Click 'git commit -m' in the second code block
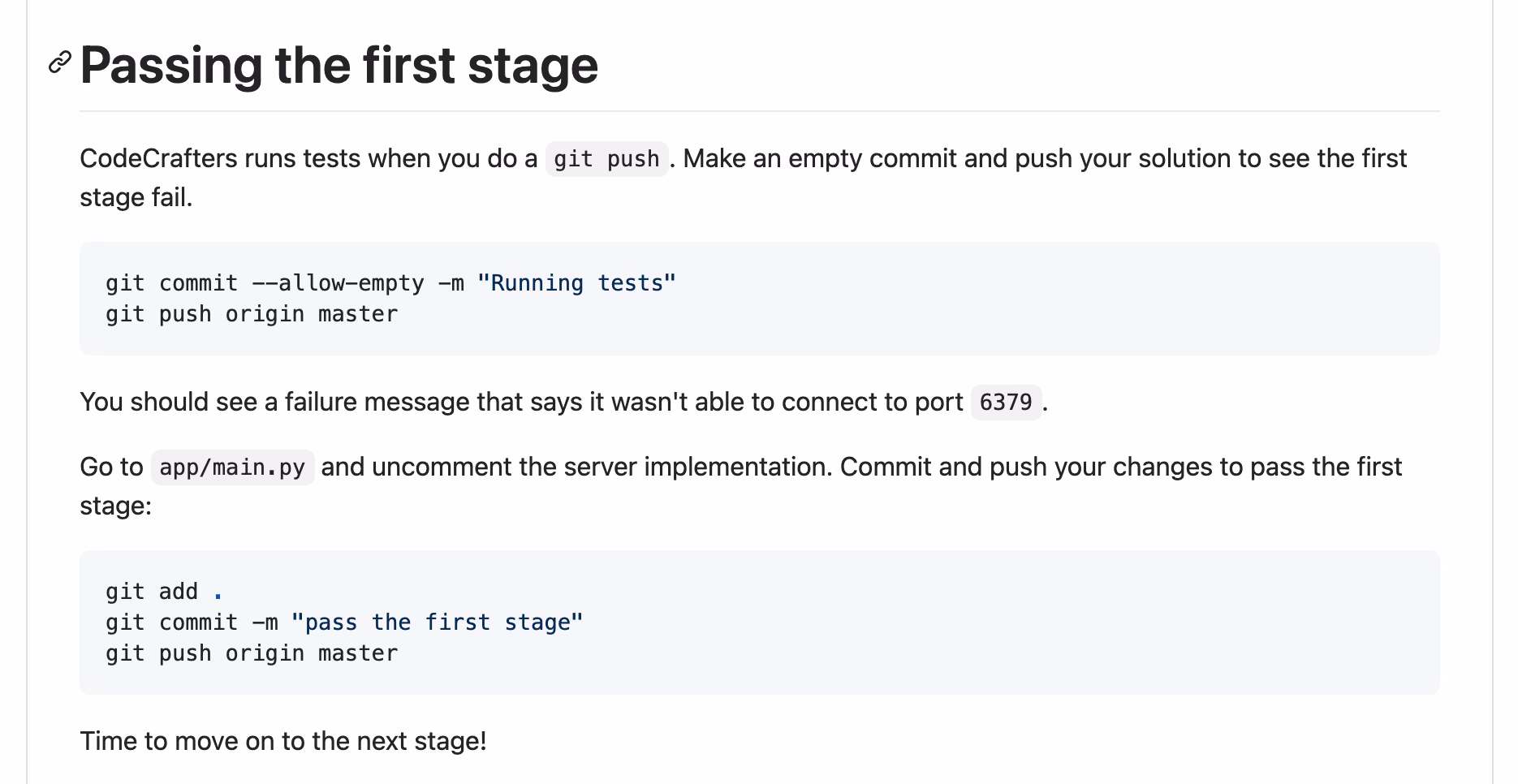 192,622
